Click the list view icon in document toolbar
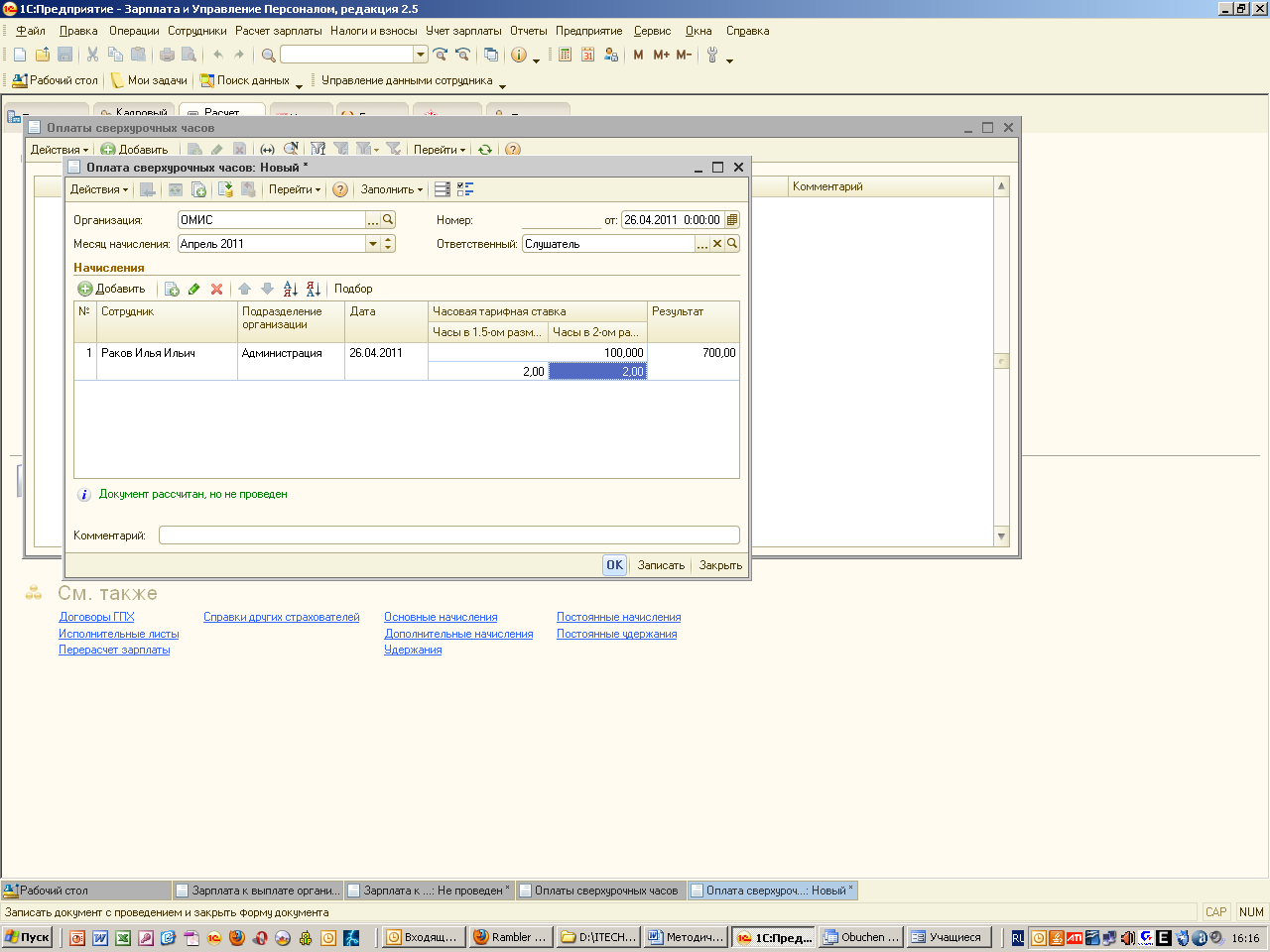The height and width of the screenshot is (952, 1270). [443, 189]
